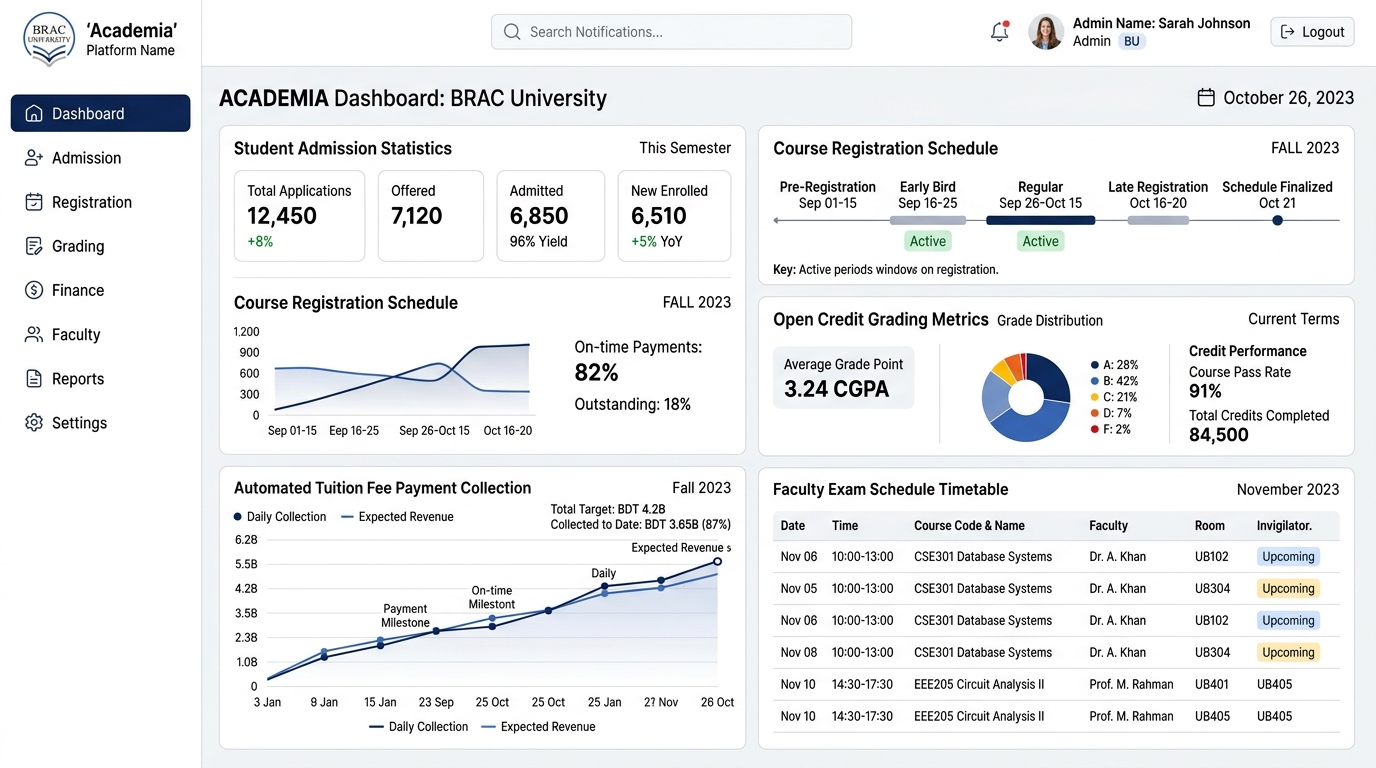Click the "UB401" room cell
Image resolution: width=1376 pixels, height=768 pixels.
pyautogui.click(x=1213, y=685)
